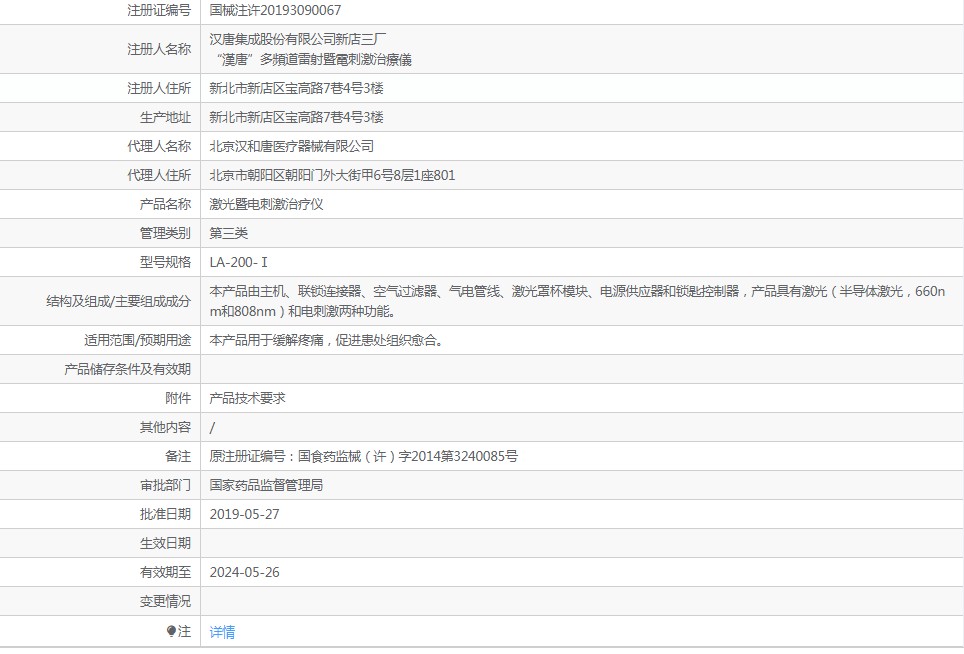Image resolution: width=964 pixels, height=654 pixels.
Task: Click the 注册人名称 label
Action: click(159, 49)
